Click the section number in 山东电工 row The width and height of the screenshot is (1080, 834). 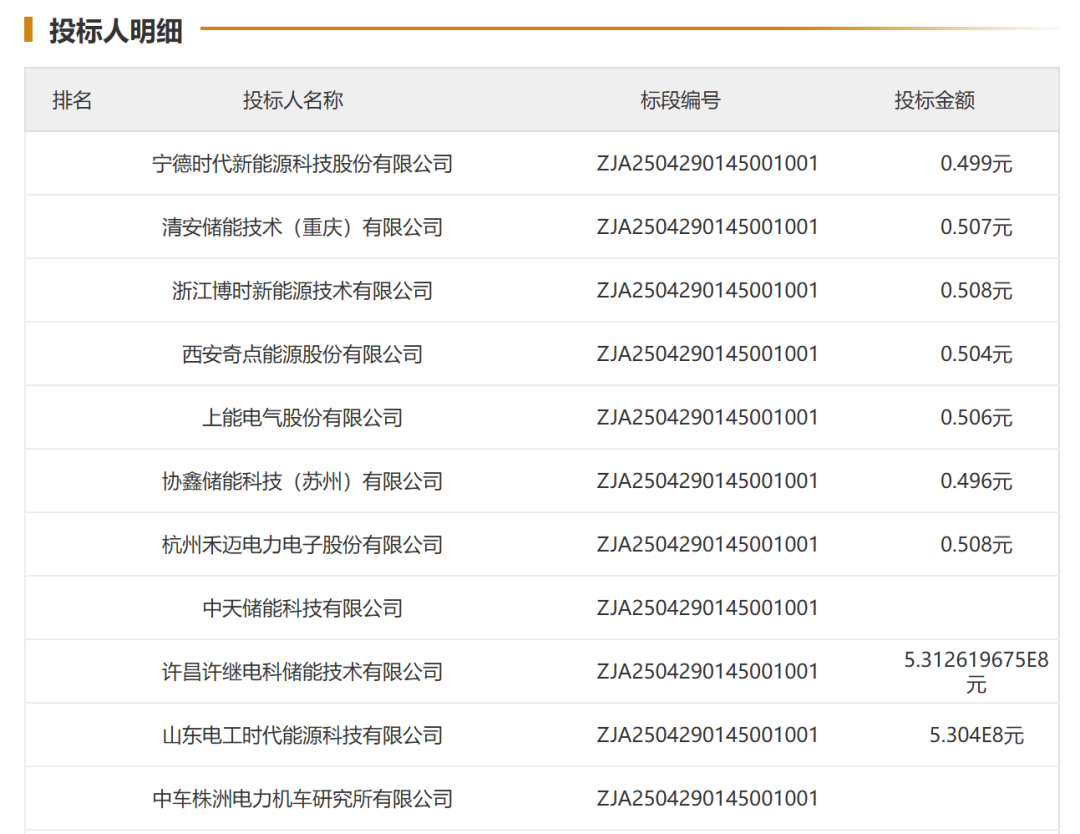click(707, 736)
